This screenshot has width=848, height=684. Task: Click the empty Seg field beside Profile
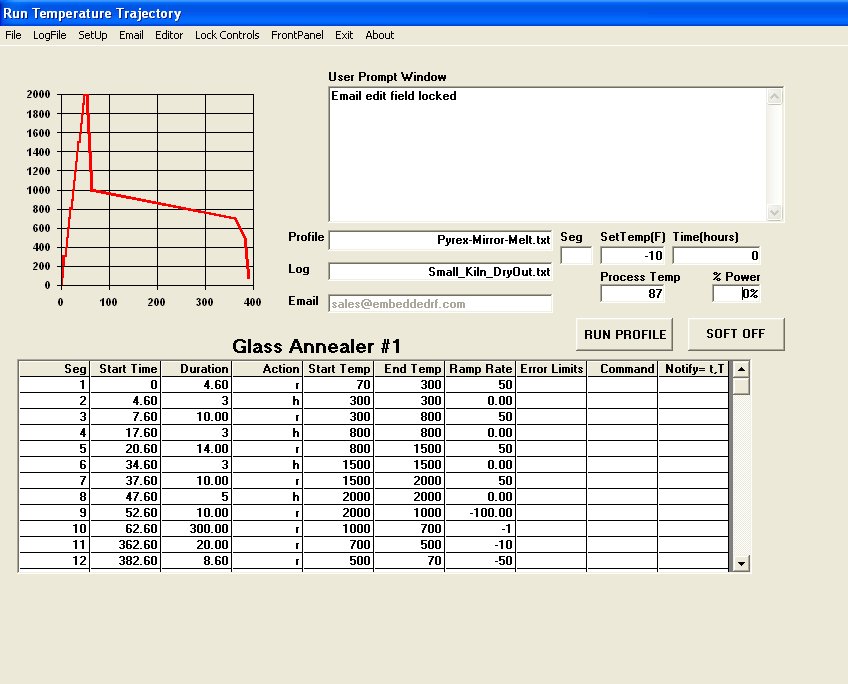click(576, 255)
